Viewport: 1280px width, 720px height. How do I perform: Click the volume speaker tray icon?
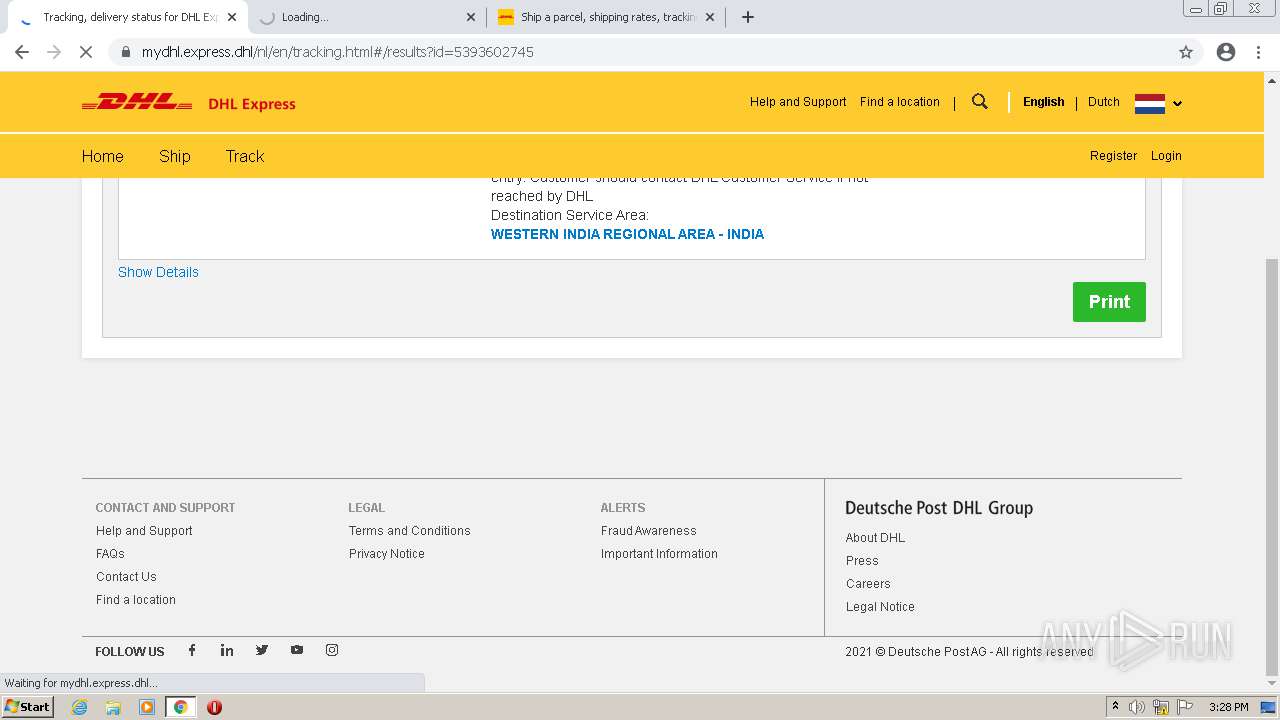pos(1137,707)
